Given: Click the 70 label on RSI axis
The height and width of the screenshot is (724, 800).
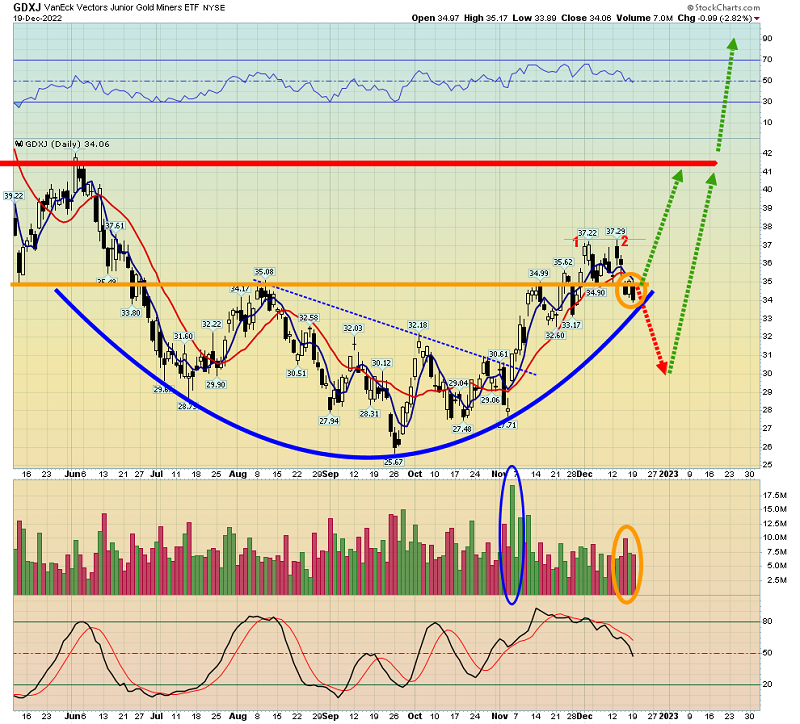Looking at the screenshot, I should 767,59.
